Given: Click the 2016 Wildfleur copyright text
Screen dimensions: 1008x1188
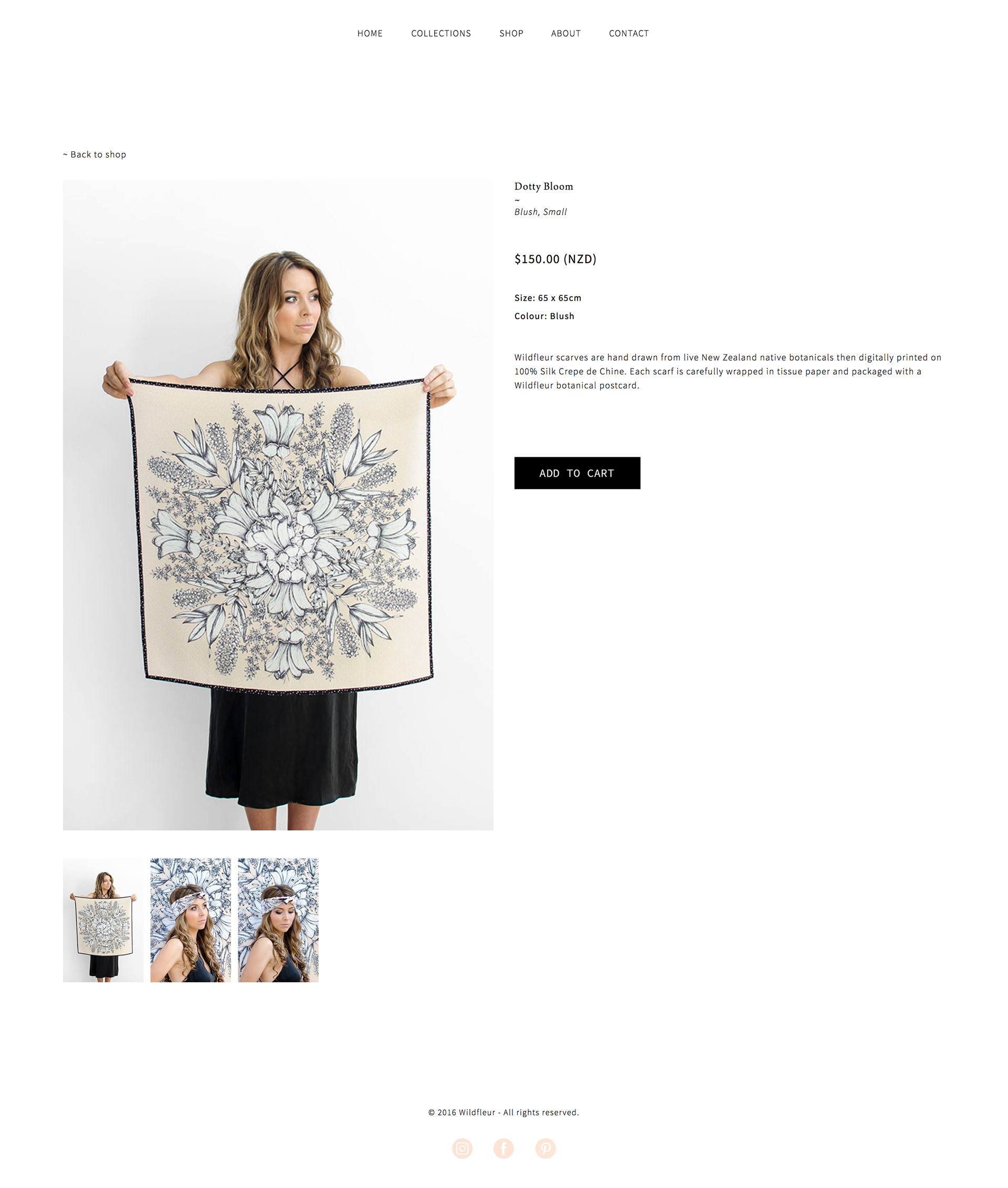Looking at the screenshot, I should (503, 1112).
